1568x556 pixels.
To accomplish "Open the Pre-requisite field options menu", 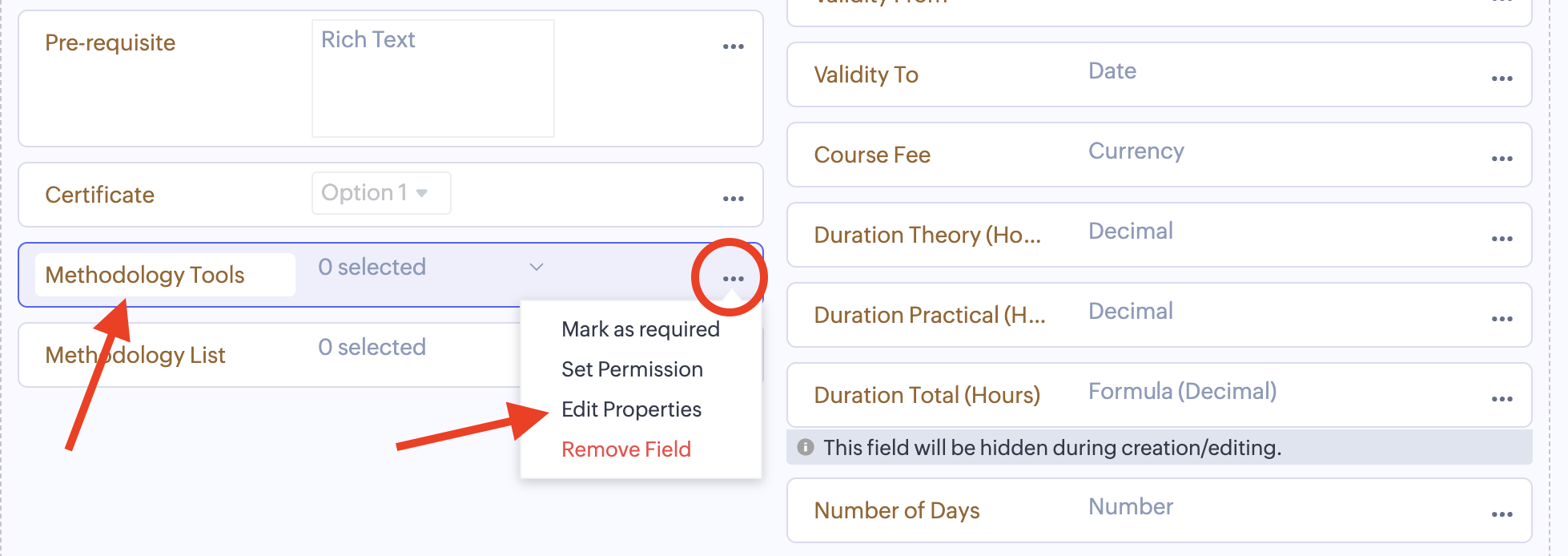I will point(733,46).
